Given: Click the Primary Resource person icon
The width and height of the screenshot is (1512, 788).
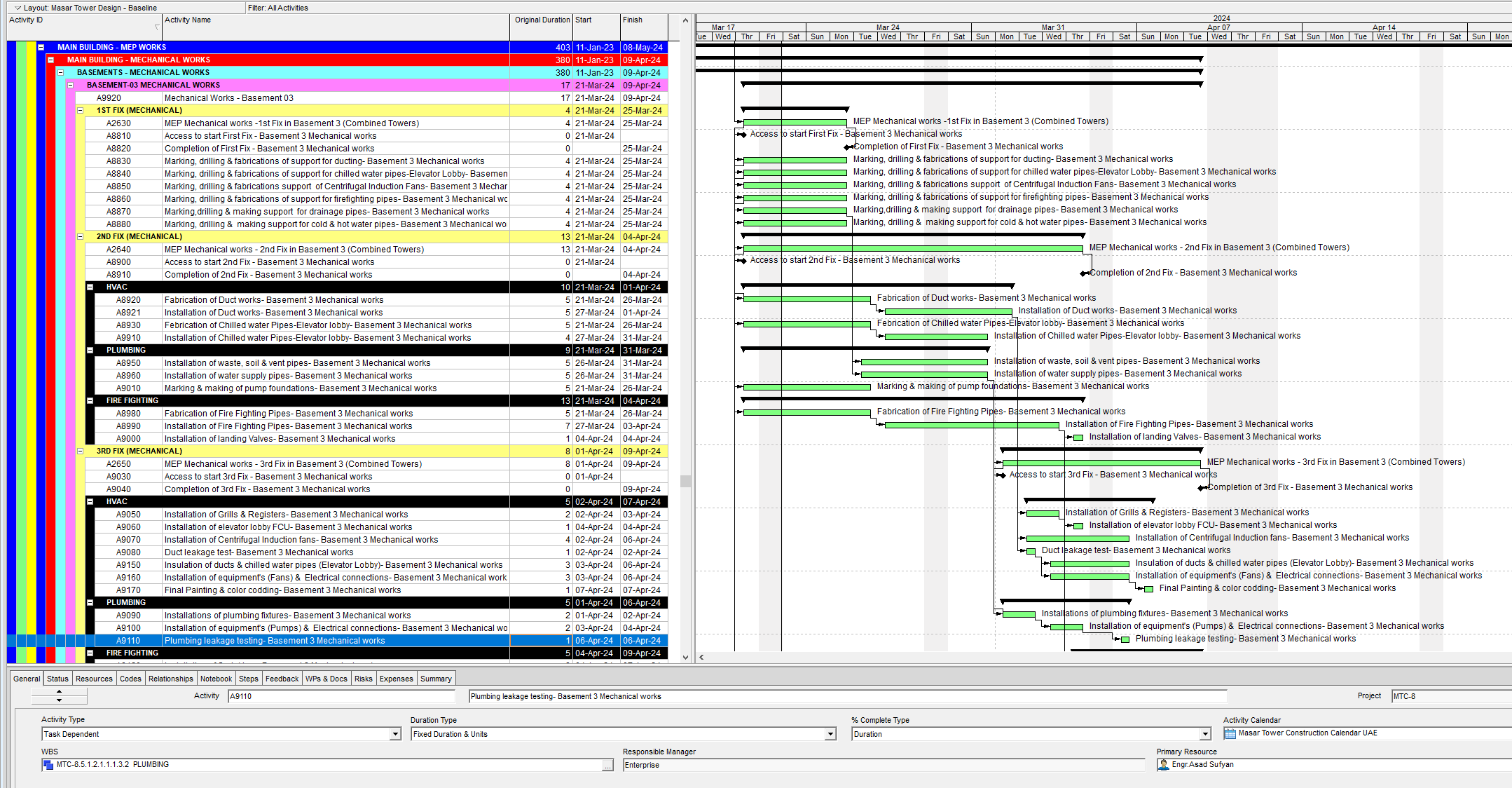Looking at the screenshot, I should pos(1164,765).
